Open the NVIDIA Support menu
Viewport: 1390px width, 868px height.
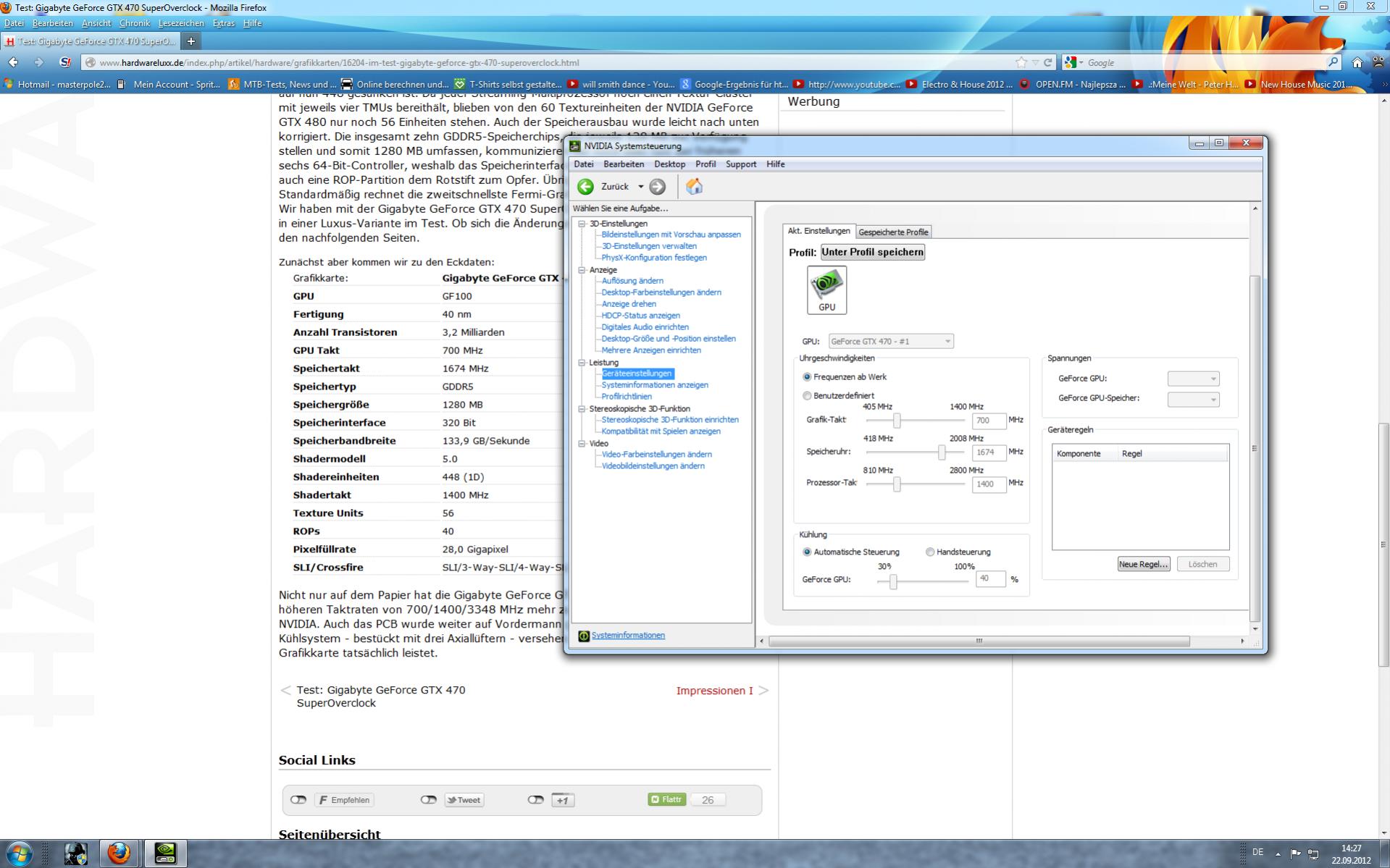coord(741,164)
